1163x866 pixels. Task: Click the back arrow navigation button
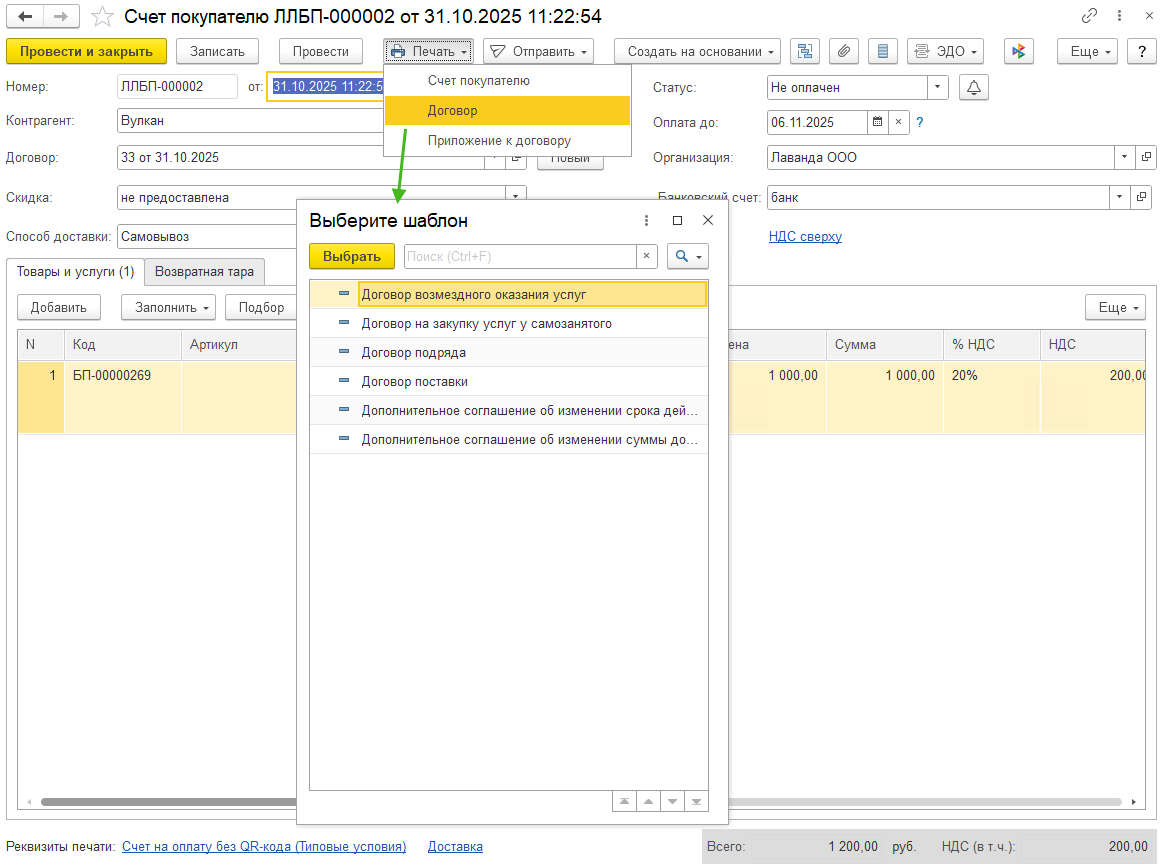25,17
